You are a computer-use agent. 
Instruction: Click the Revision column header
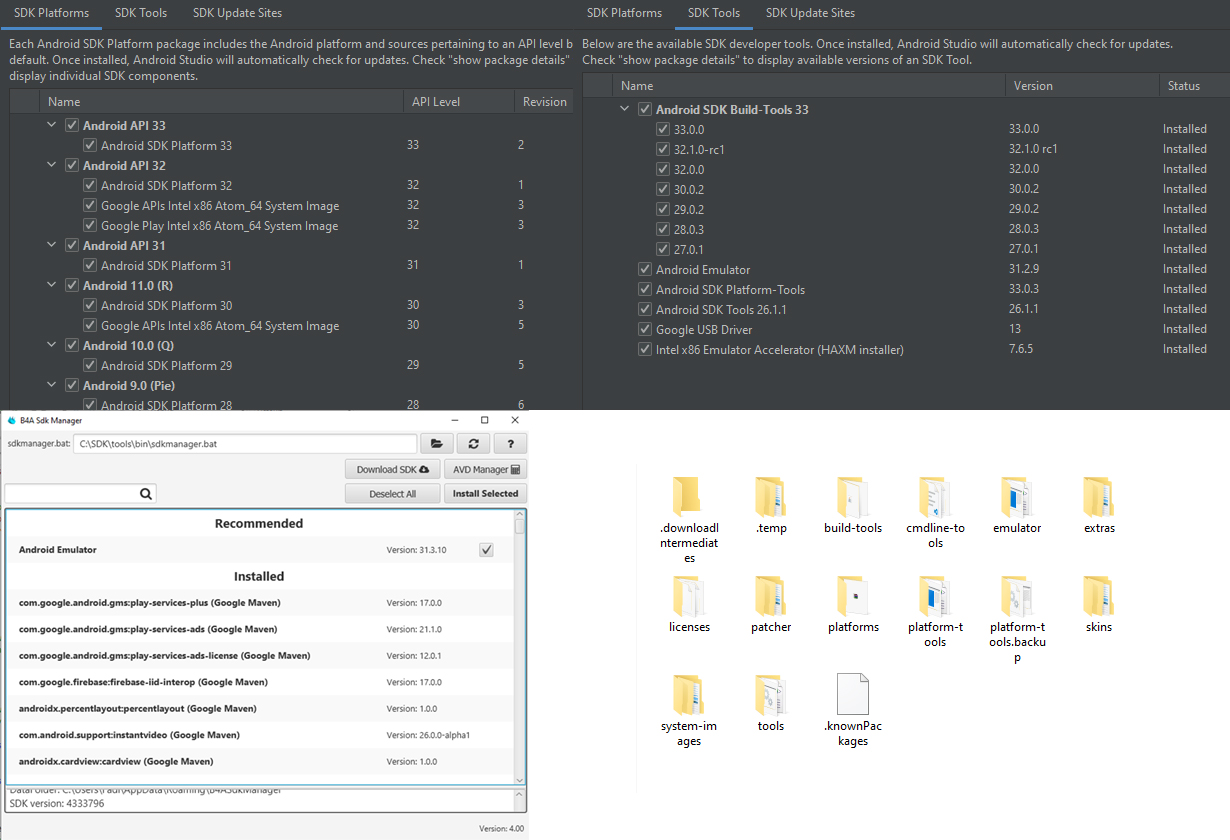coord(544,102)
